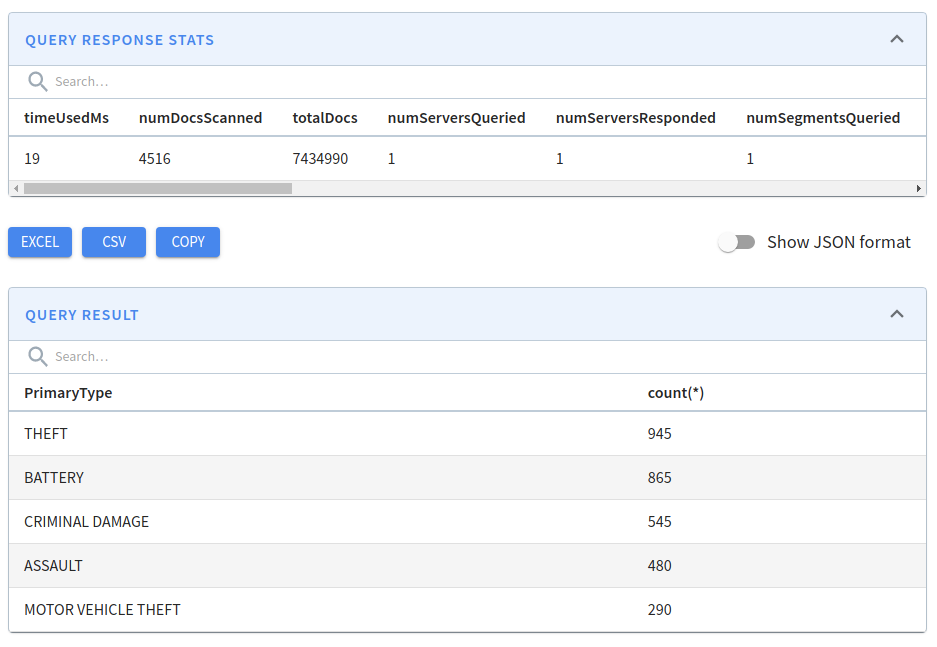Screen dimensions: 937x647
Task: Select the MOTOR VEHICLE THEFT row
Action: coord(467,609)
